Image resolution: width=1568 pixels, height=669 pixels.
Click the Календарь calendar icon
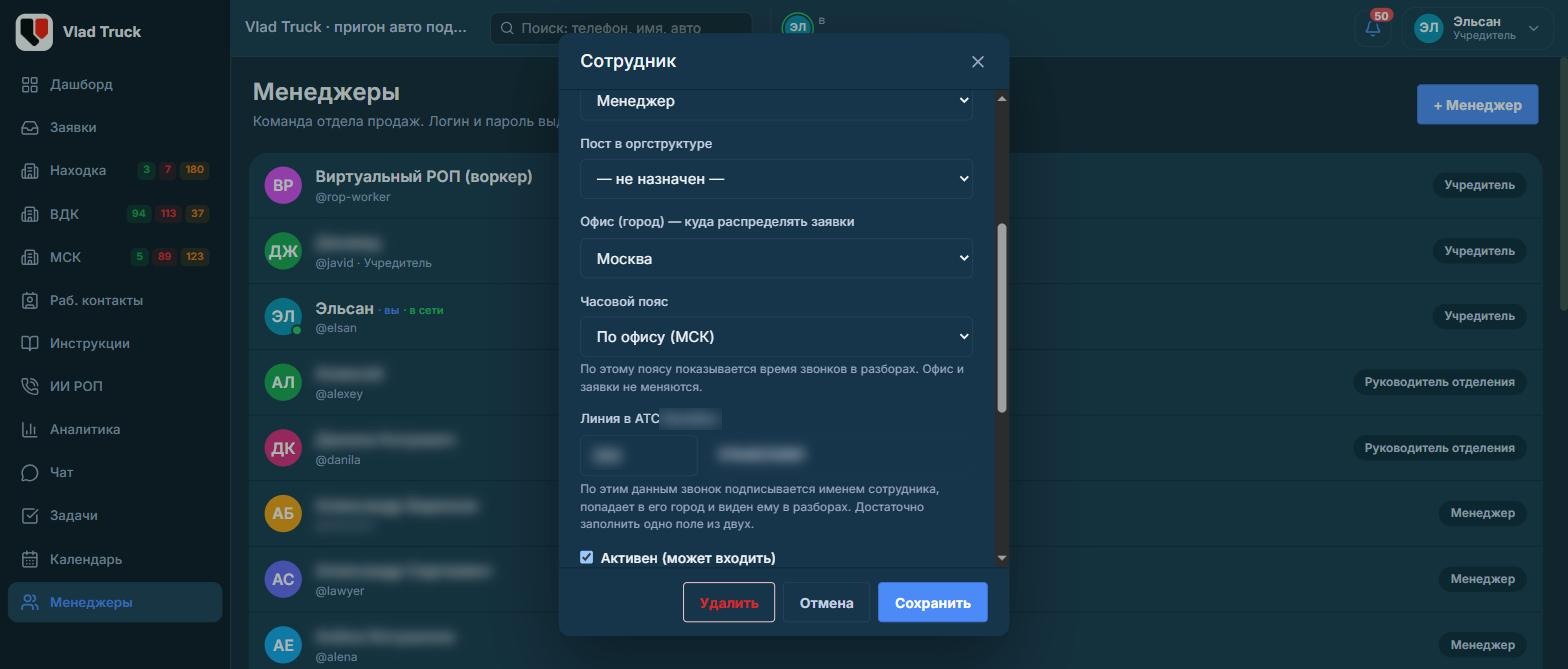point(30,559)
